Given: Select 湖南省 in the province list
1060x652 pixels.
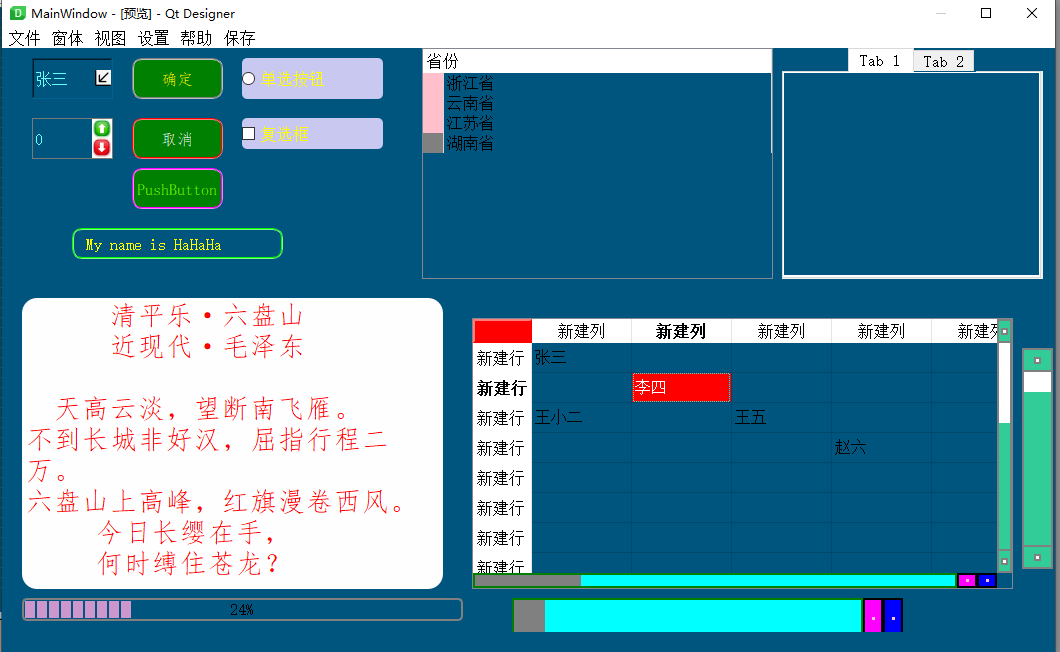Looking at the screenshot, I should point(469,143).
